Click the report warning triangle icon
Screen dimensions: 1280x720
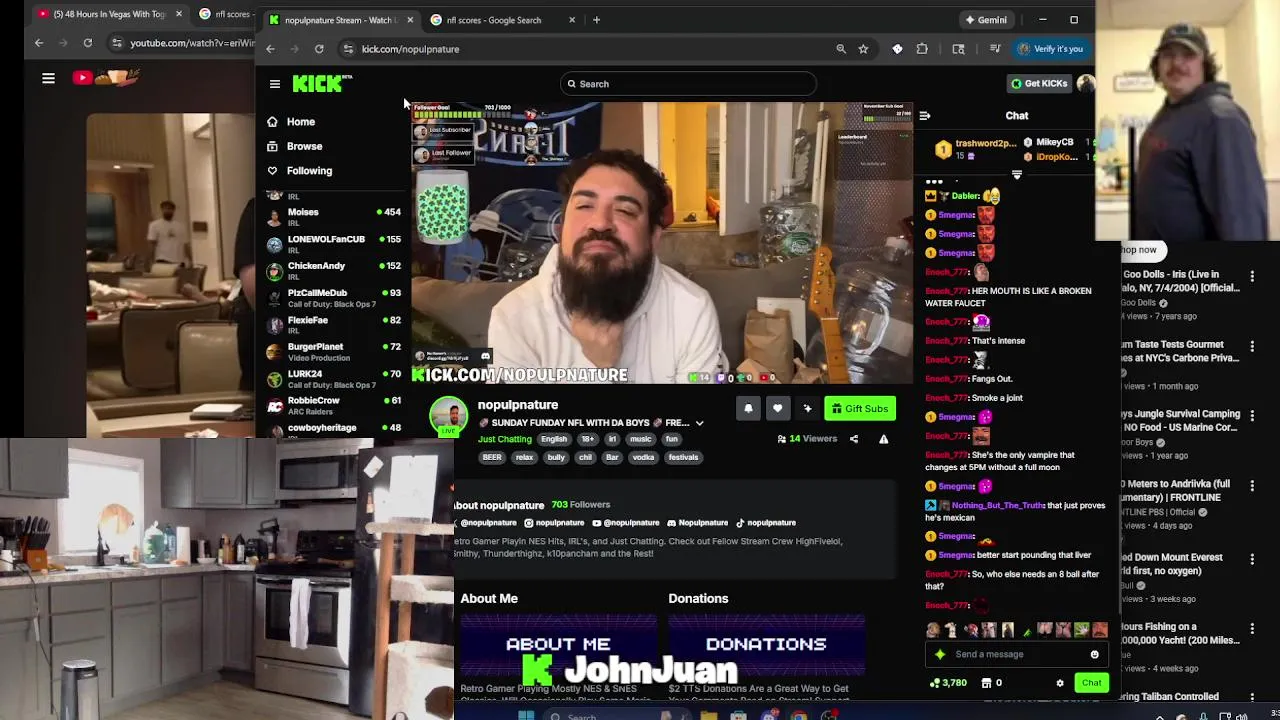(883, 439)
